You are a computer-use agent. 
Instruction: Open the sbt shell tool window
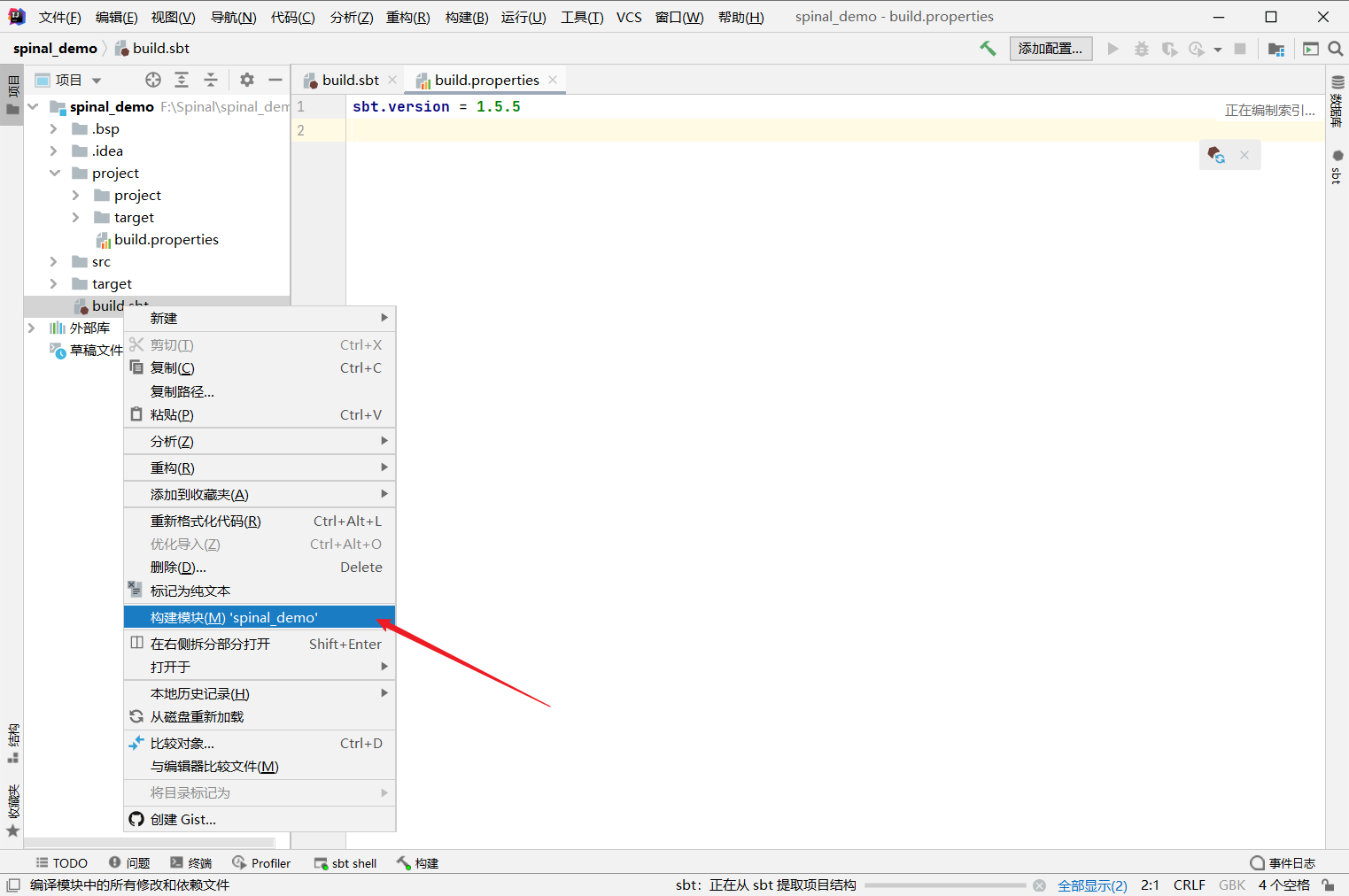pyautogui.click(x=345, y=862)
